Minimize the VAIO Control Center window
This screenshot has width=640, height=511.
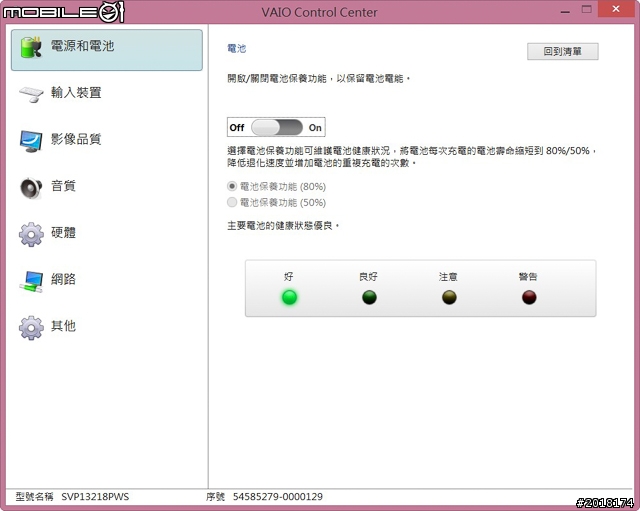(565, 10)
